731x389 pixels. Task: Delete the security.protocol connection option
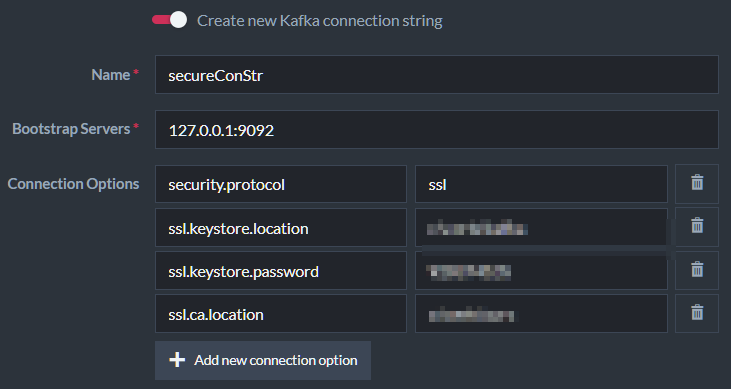click(x=697, y=184)
